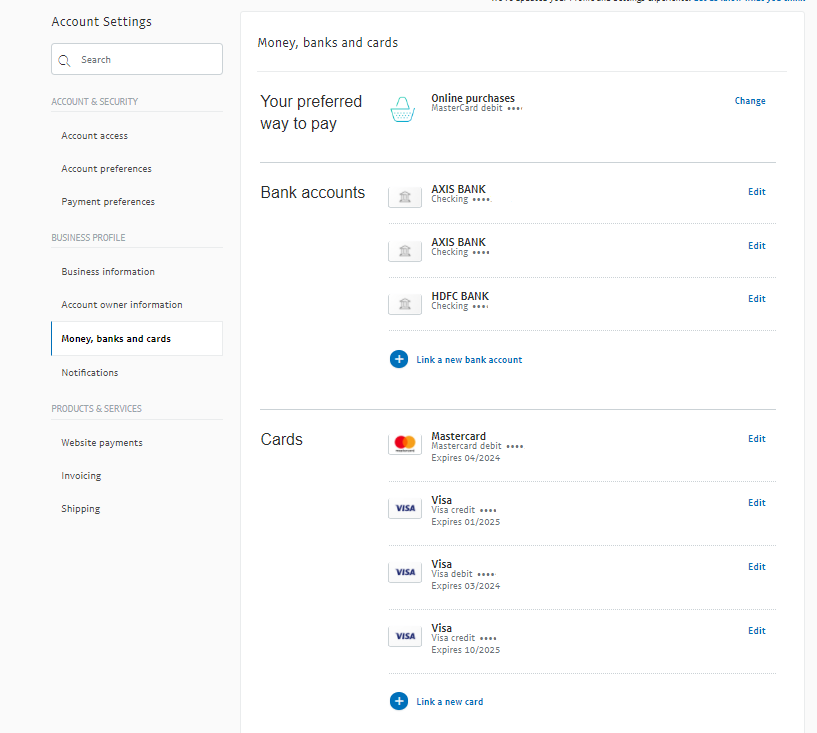
Task: Edit the Mastercard debit card
Action: [x=757, y=439]
